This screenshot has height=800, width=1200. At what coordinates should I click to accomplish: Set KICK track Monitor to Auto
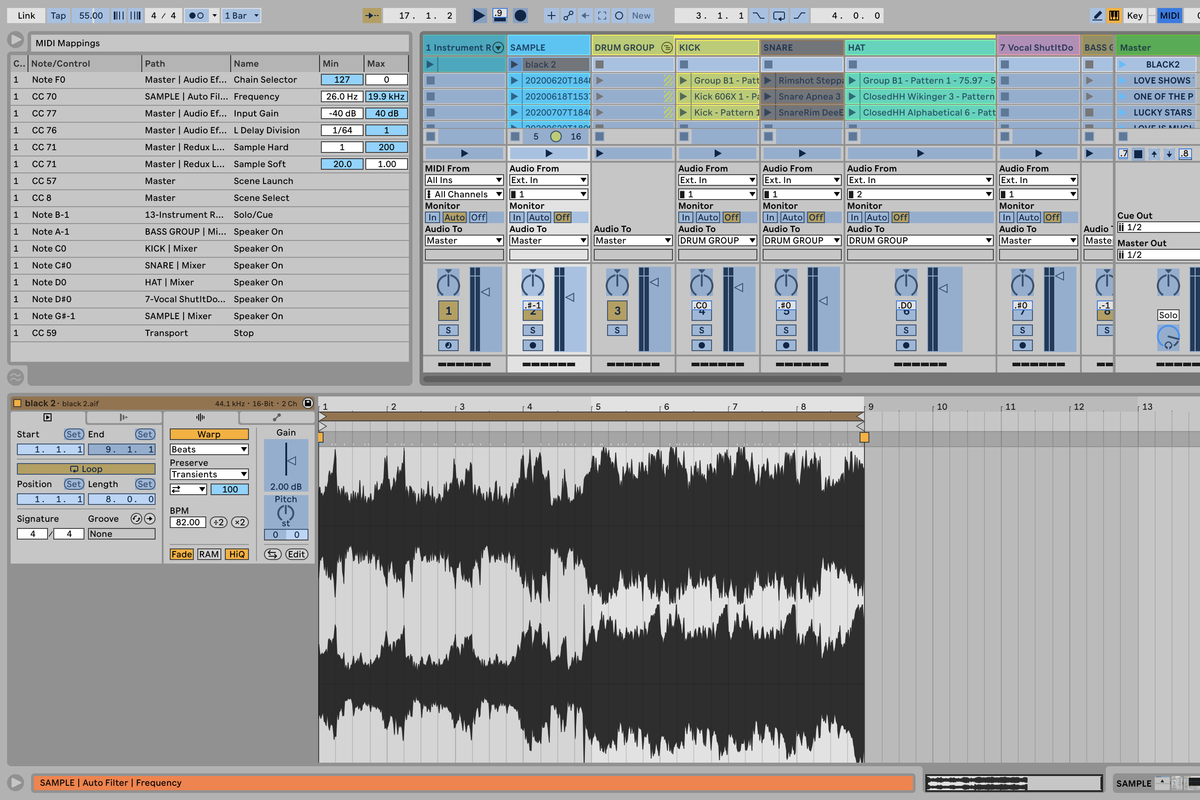(x=708, y=217)
